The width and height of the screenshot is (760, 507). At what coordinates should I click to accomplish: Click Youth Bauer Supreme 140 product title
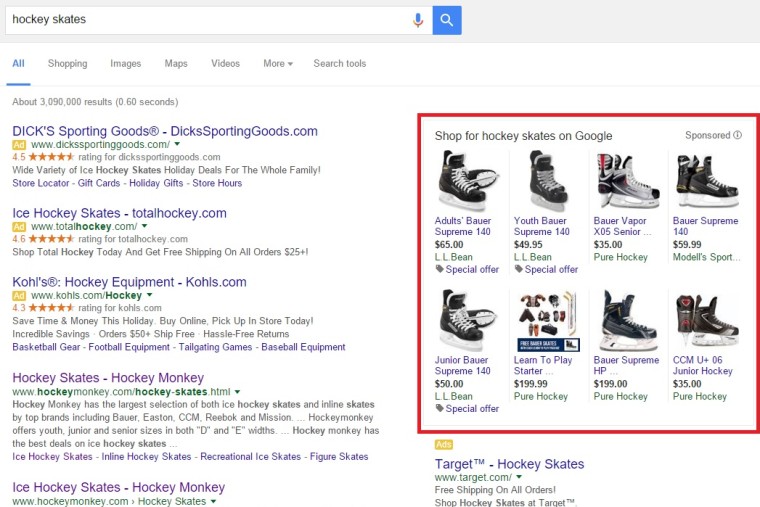(542, 226)
